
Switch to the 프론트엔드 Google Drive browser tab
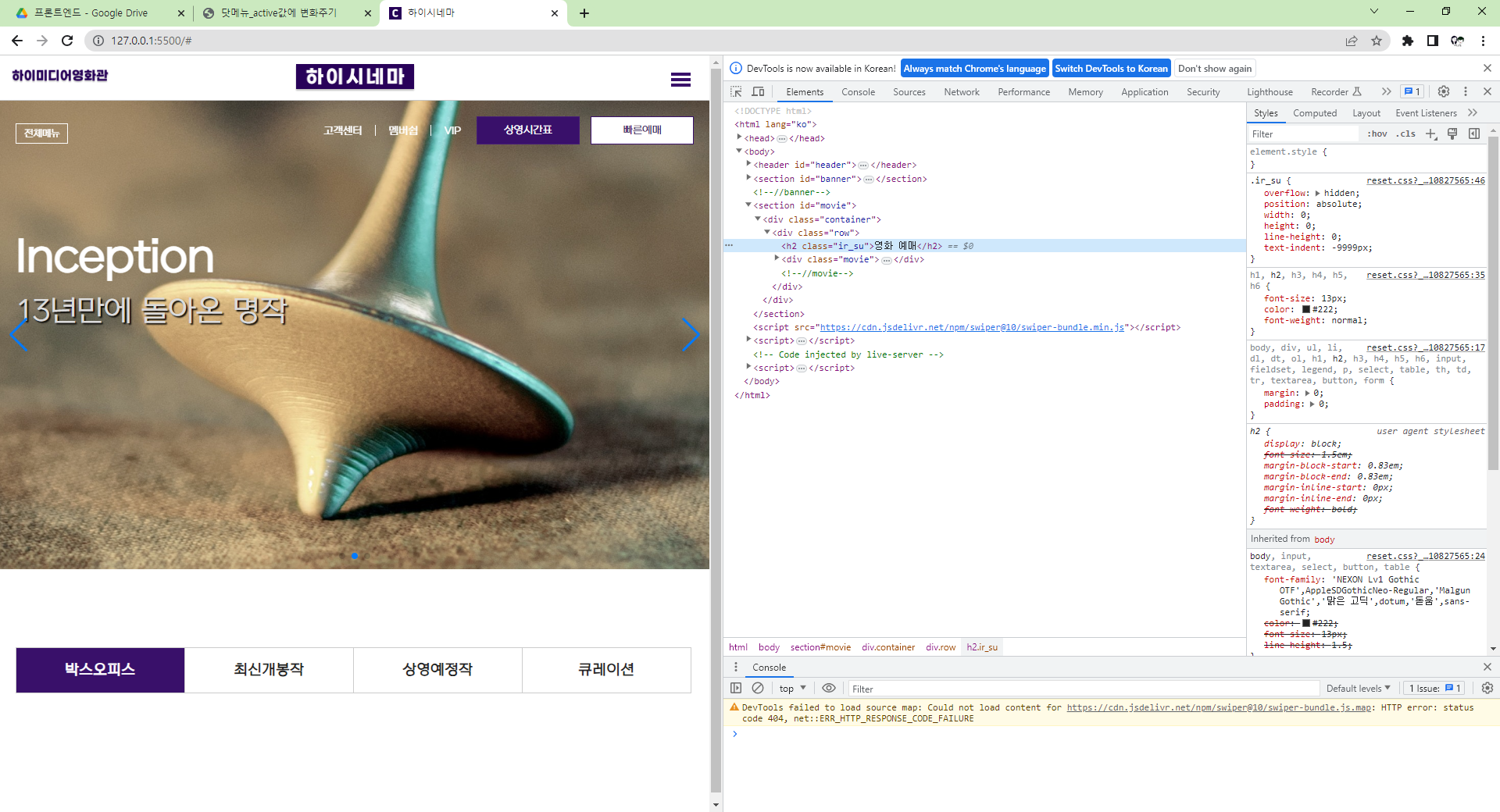(x=100, y=13)
